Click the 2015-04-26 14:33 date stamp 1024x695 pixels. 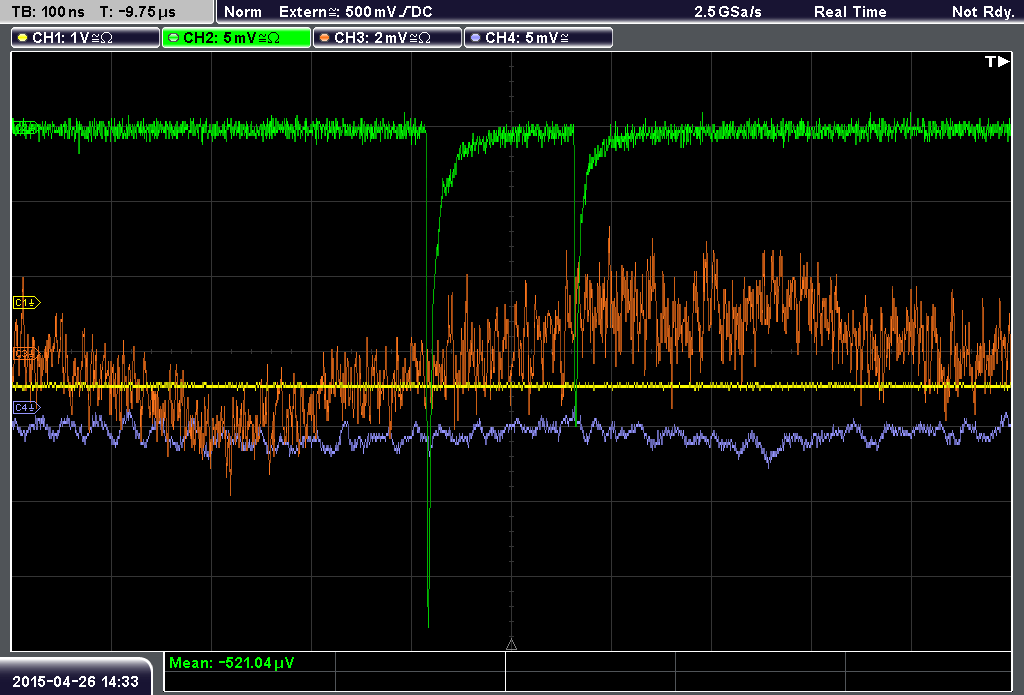point(76,681)
